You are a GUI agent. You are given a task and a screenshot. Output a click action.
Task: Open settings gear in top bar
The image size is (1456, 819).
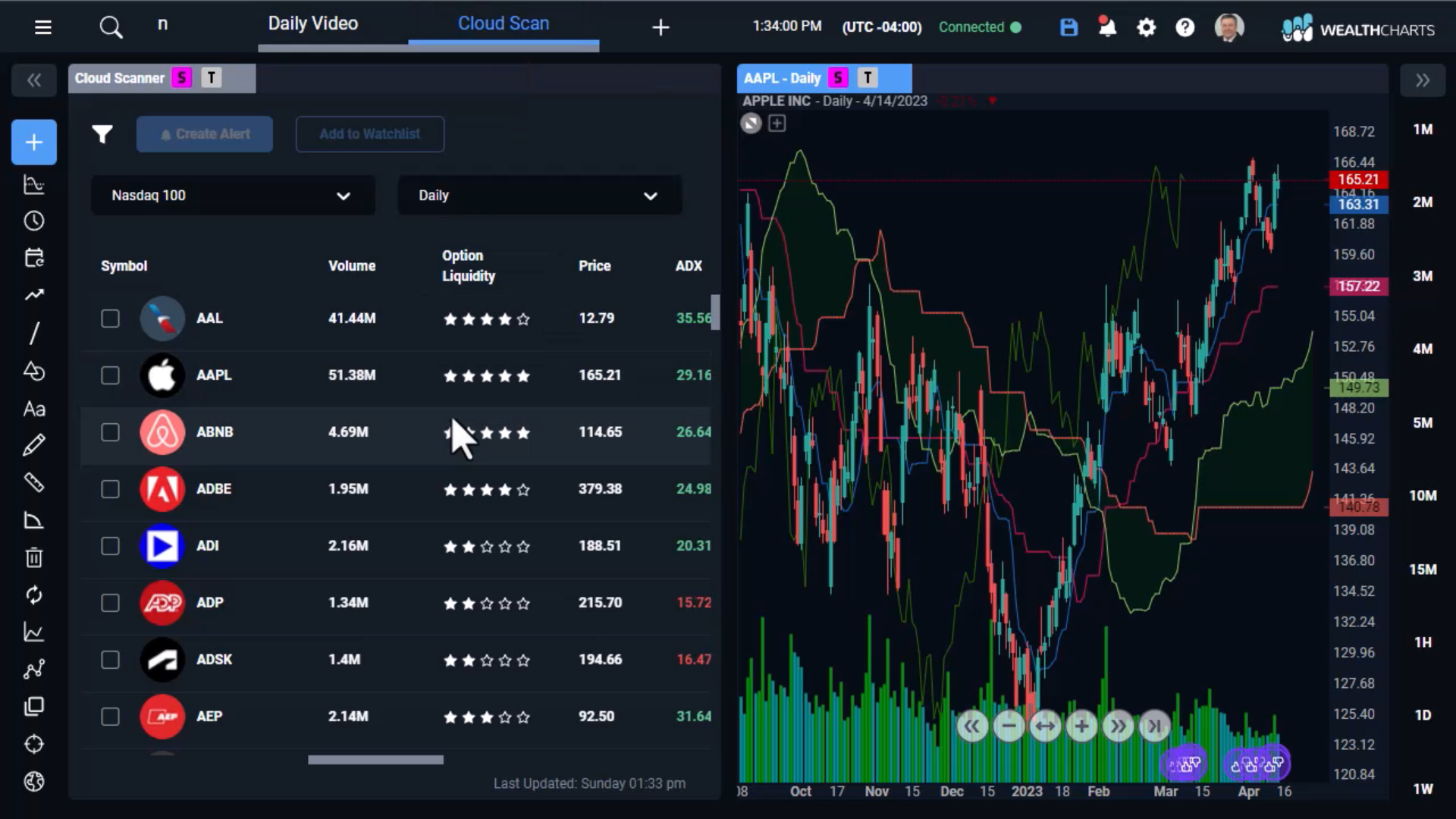tap(1146, 27)
